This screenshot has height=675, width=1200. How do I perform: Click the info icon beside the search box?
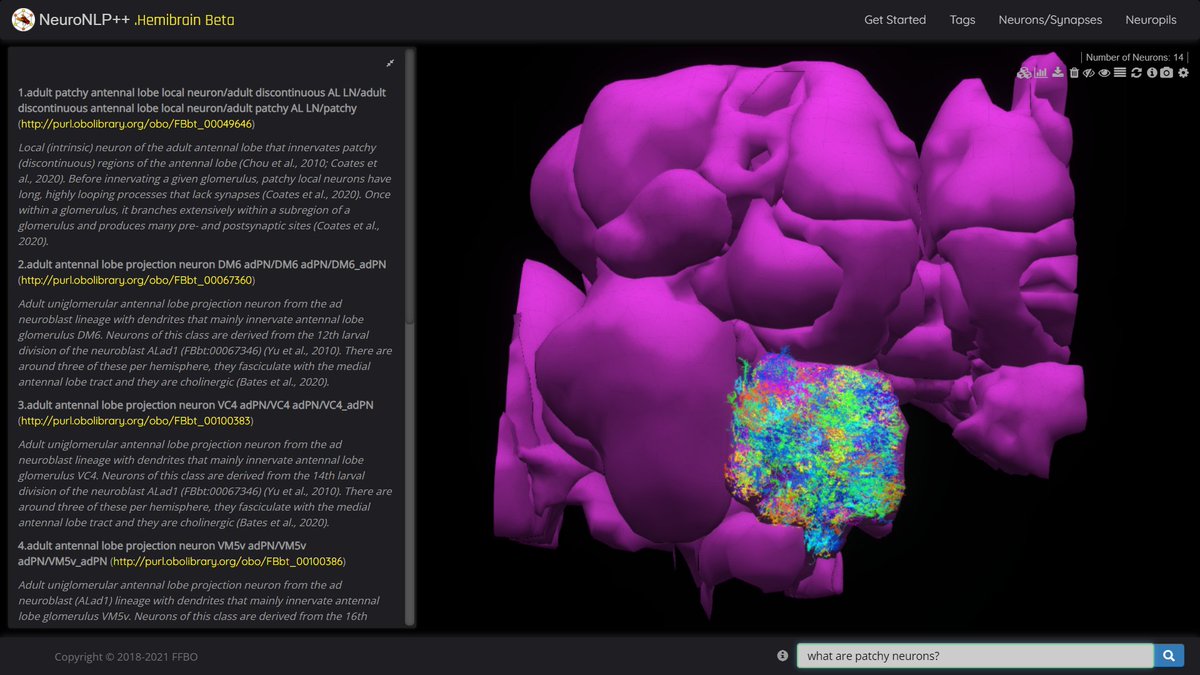(782, 656)
